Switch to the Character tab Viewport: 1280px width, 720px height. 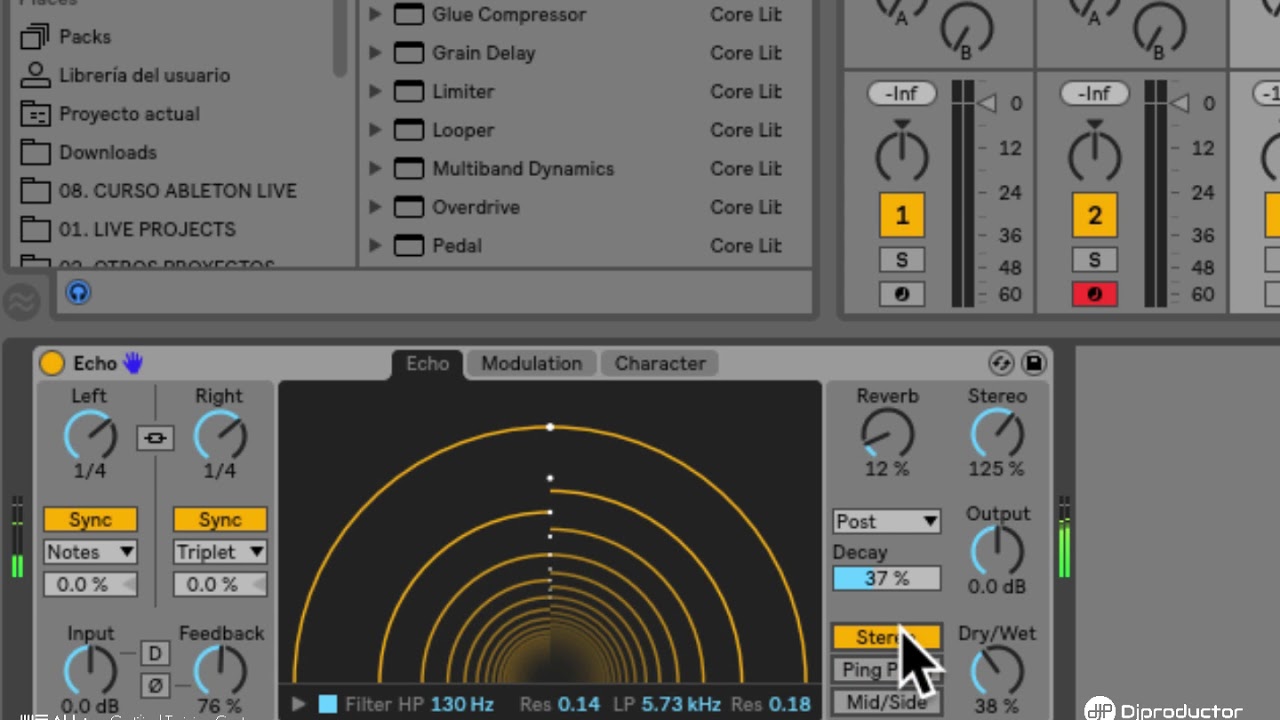pos(660,364)
